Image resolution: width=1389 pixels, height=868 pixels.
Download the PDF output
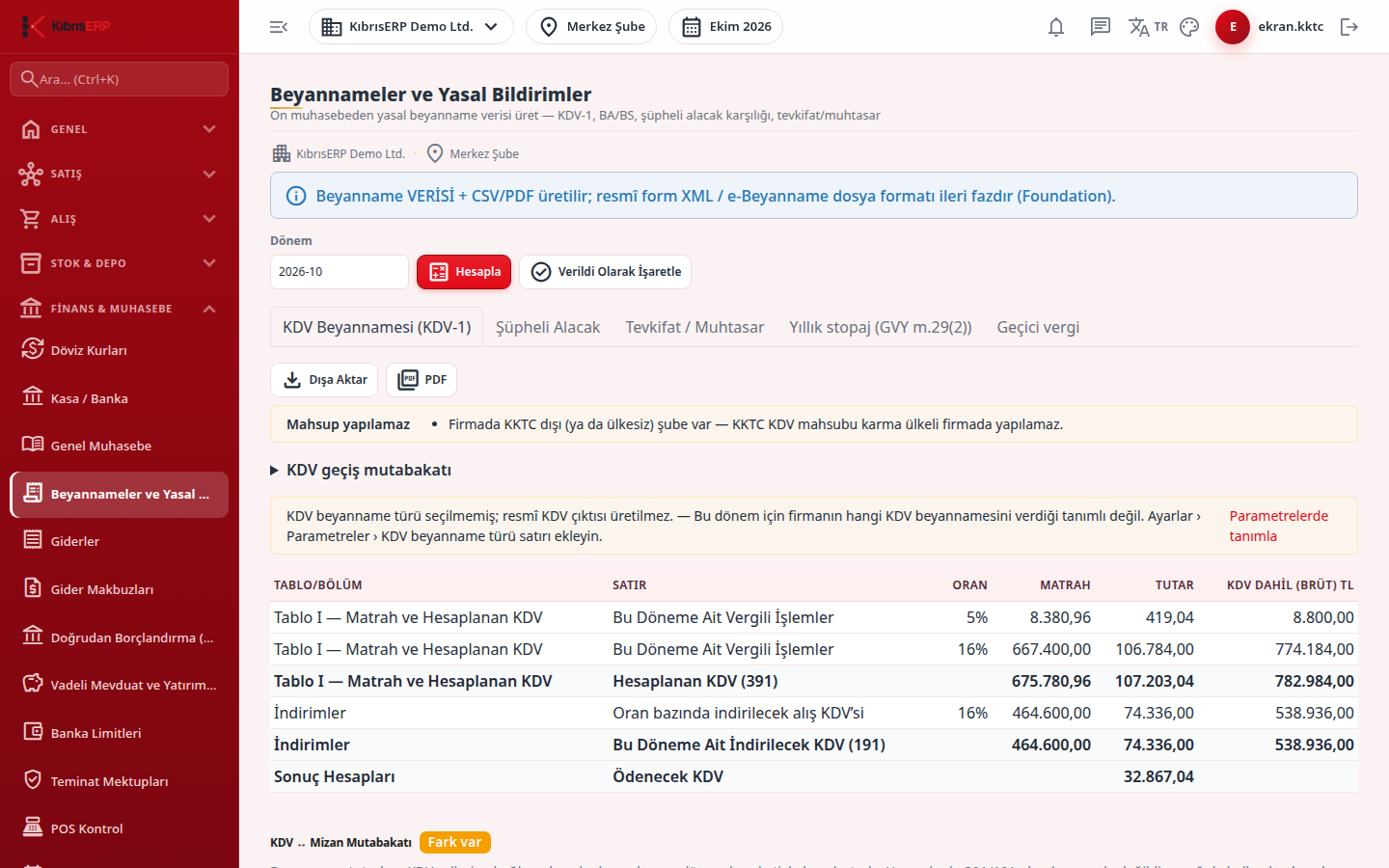[422, 380]
